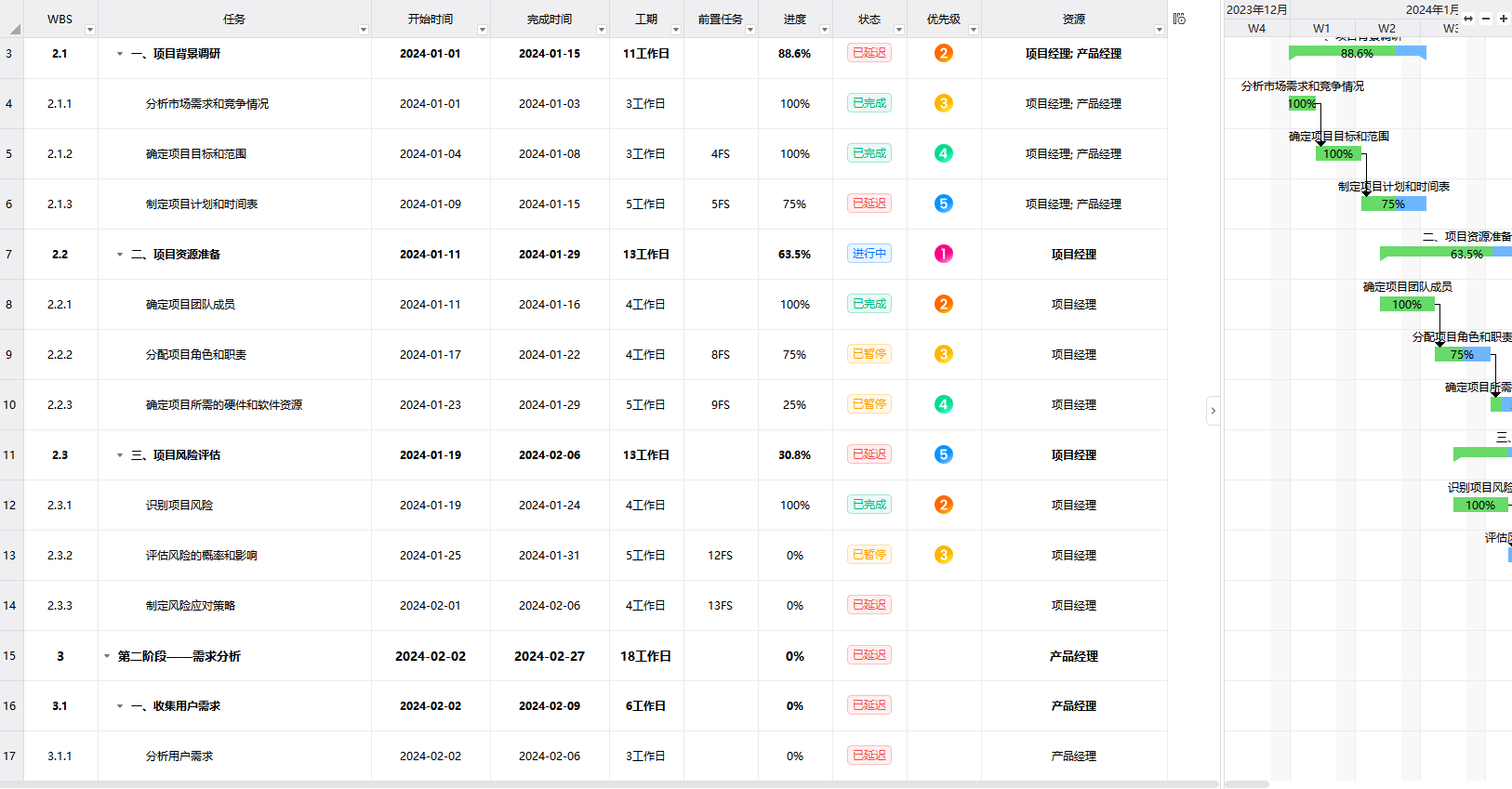This screenshot has width=1512, height=789.
Task: Click priority 5 badge for 制定项目计划和时间表
Action: pos(943,204)
